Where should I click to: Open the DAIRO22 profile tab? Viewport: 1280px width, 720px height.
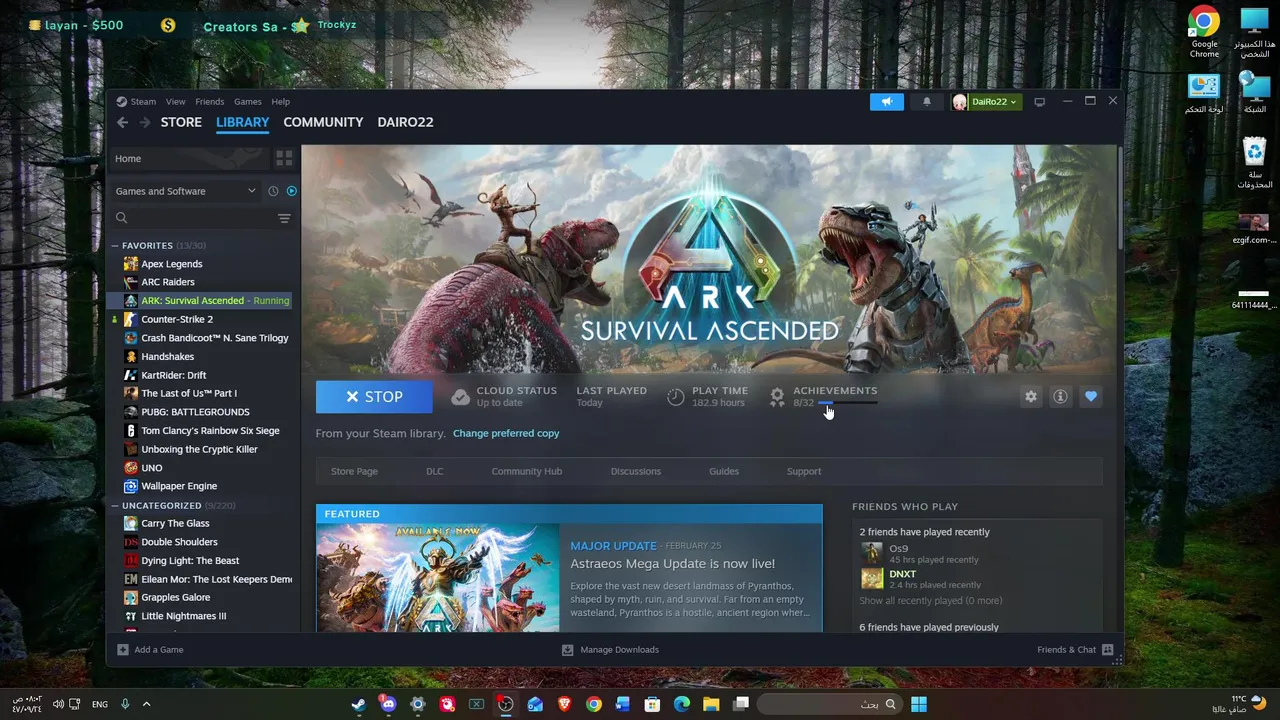(x=405, y=122)
